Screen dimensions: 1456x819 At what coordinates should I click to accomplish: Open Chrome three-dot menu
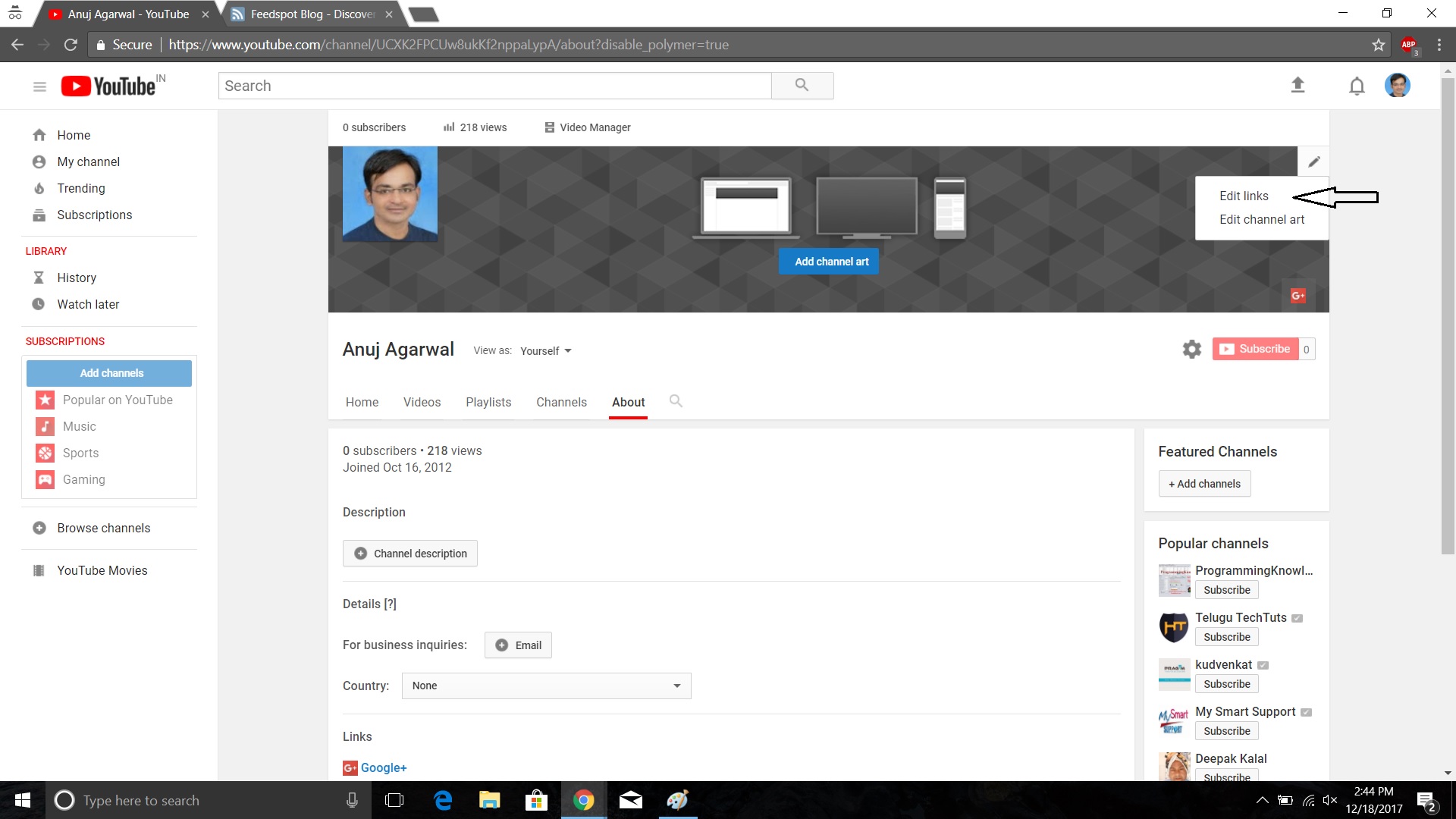point(1439,45)
